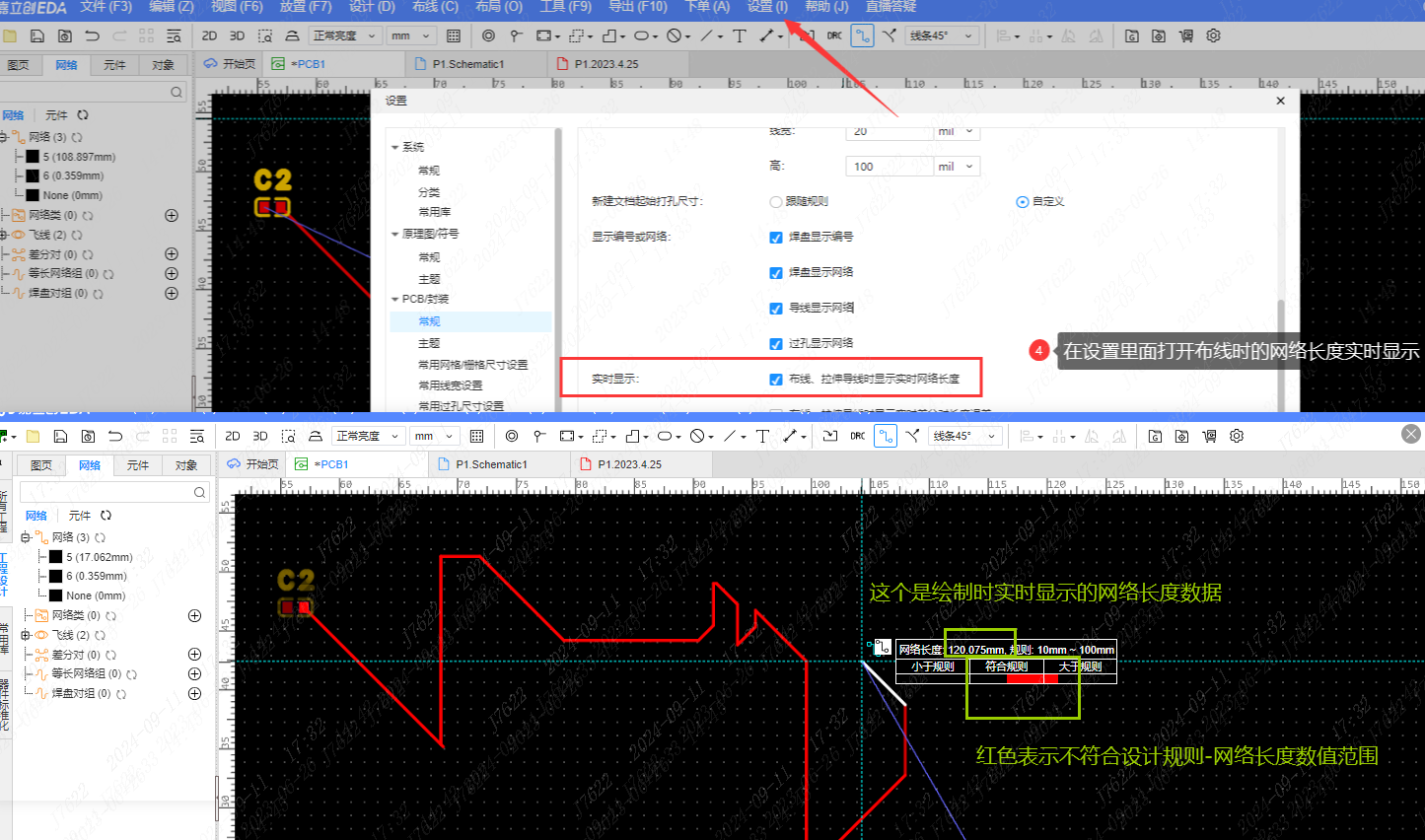The image size is (1425, 840).
Task: Collapse the 网络 (3) tree node in the lower panel
Action: tap(26, 537)
